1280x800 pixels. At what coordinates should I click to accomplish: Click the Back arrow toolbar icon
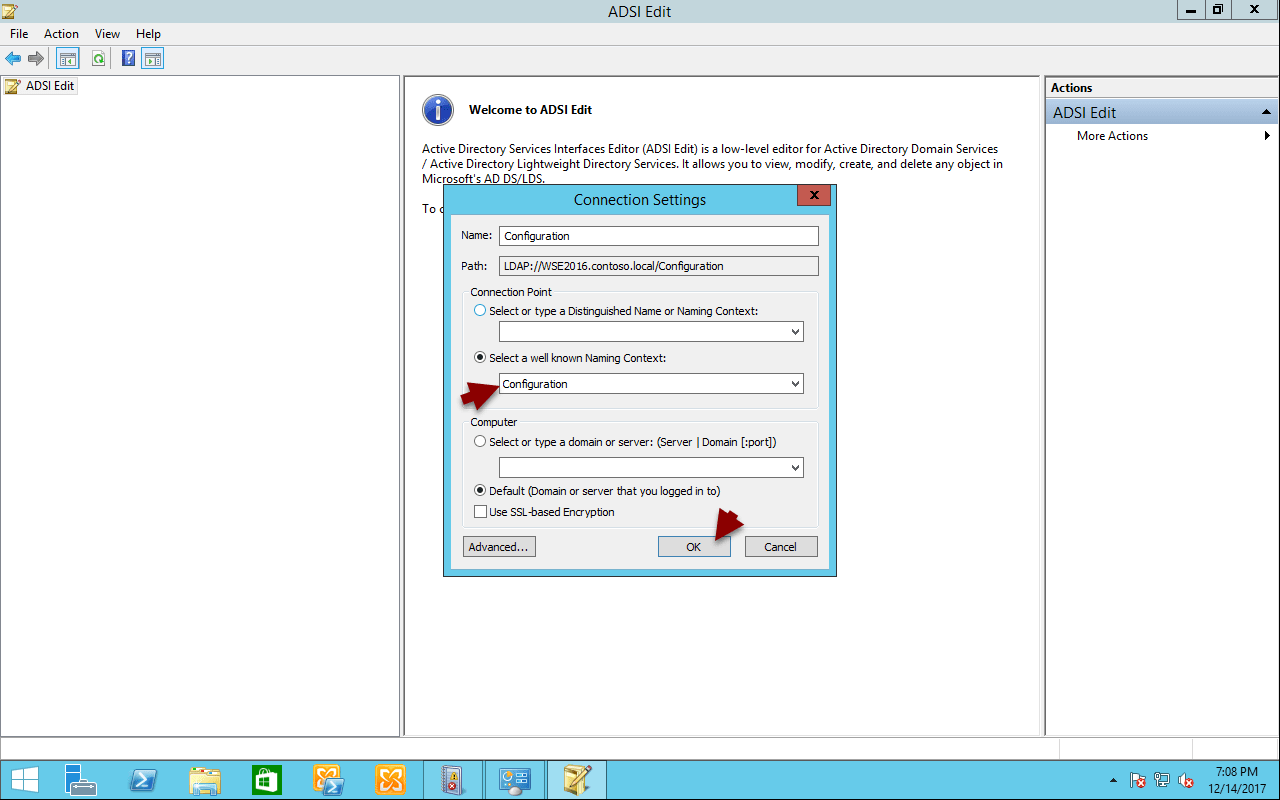pos(13,59)
